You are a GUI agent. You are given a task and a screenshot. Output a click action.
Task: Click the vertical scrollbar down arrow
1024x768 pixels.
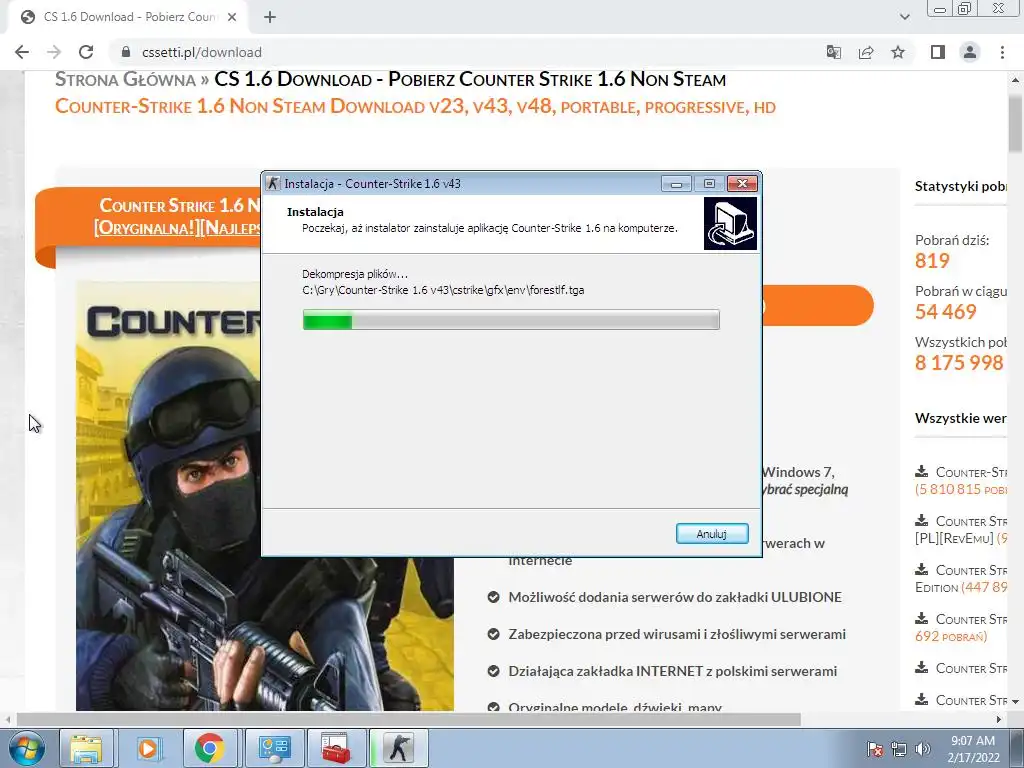click(x=1015, y=701)
